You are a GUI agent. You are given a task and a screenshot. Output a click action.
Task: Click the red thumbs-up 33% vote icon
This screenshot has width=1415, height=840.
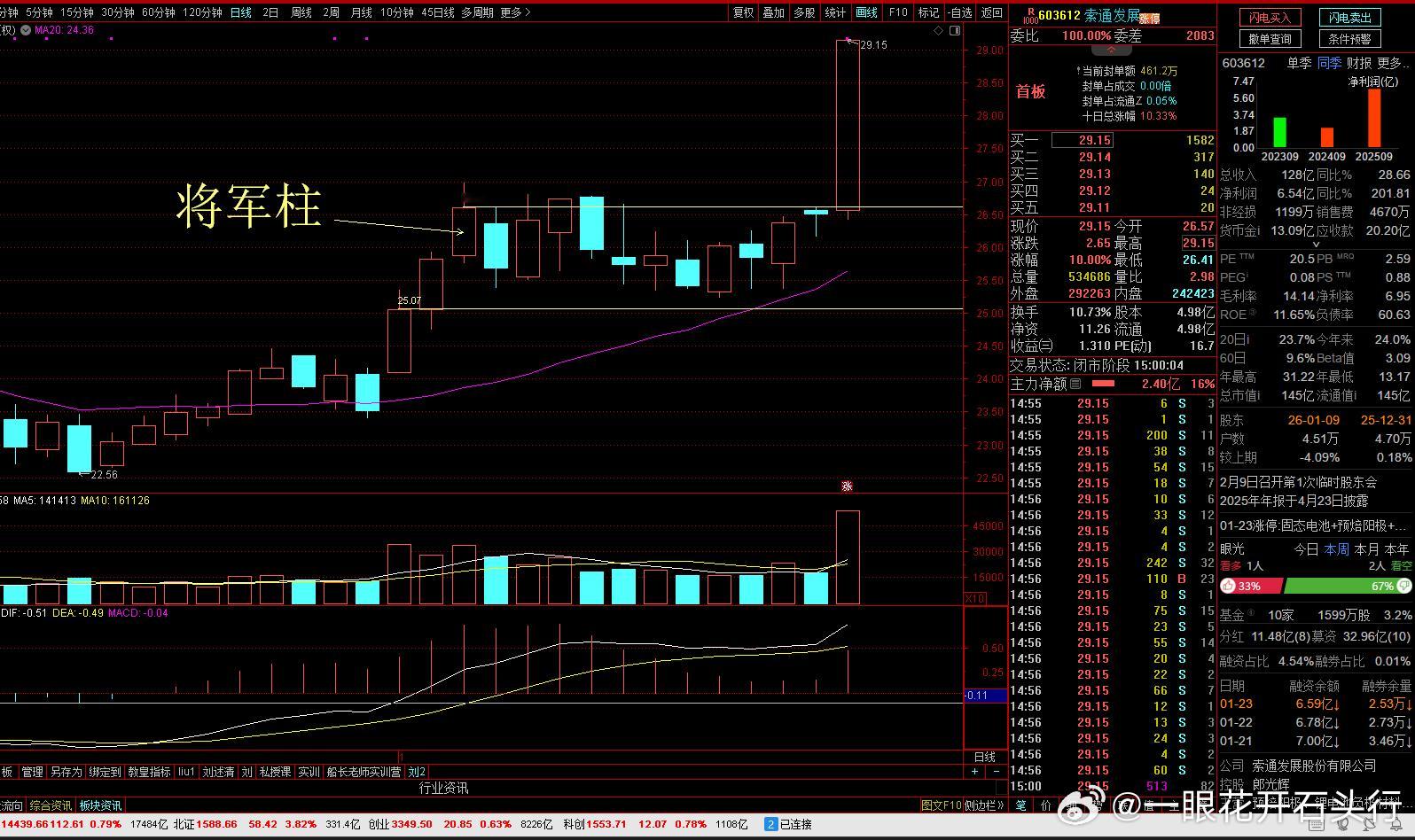[1228, 586]
